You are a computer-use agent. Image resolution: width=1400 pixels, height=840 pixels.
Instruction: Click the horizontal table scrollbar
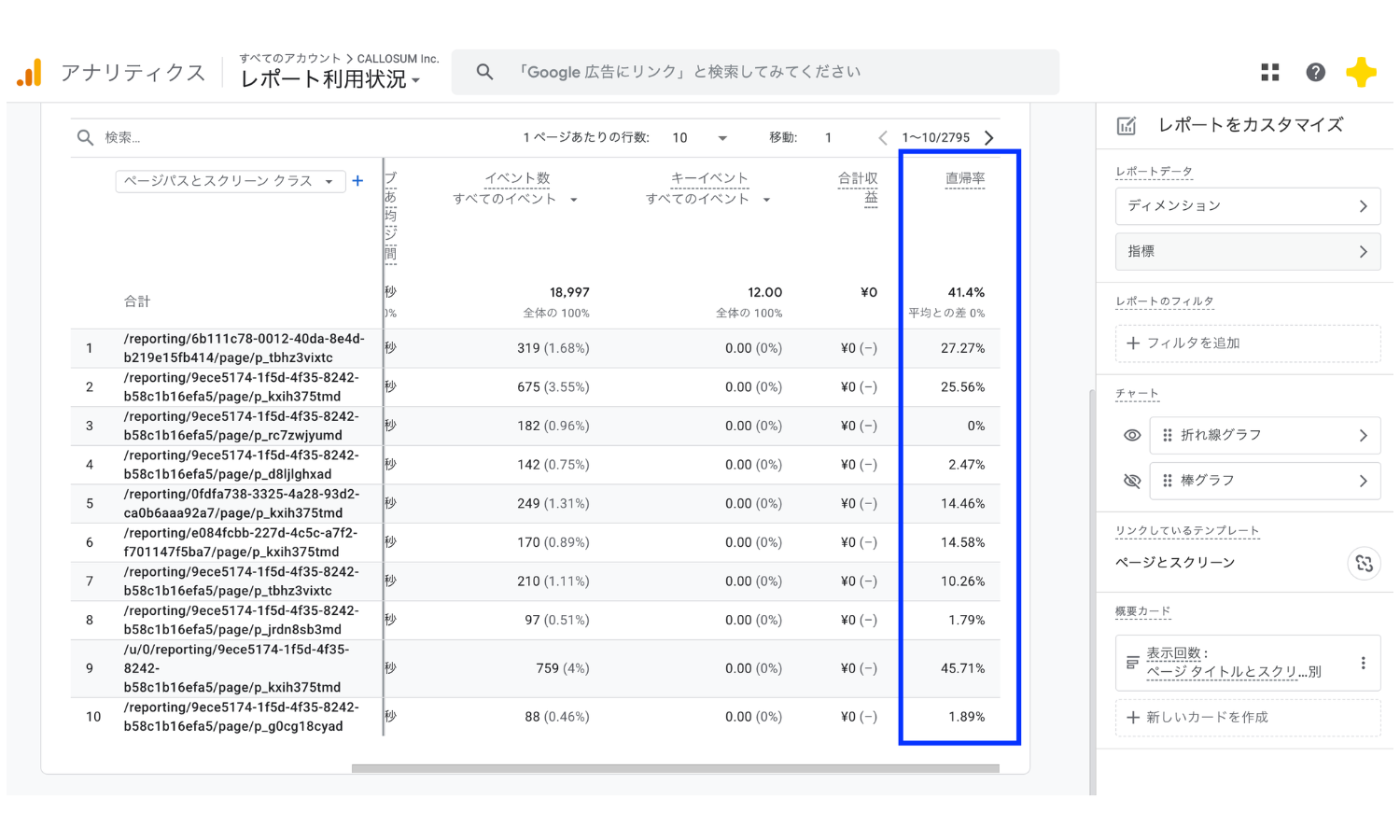coord(675,769)
